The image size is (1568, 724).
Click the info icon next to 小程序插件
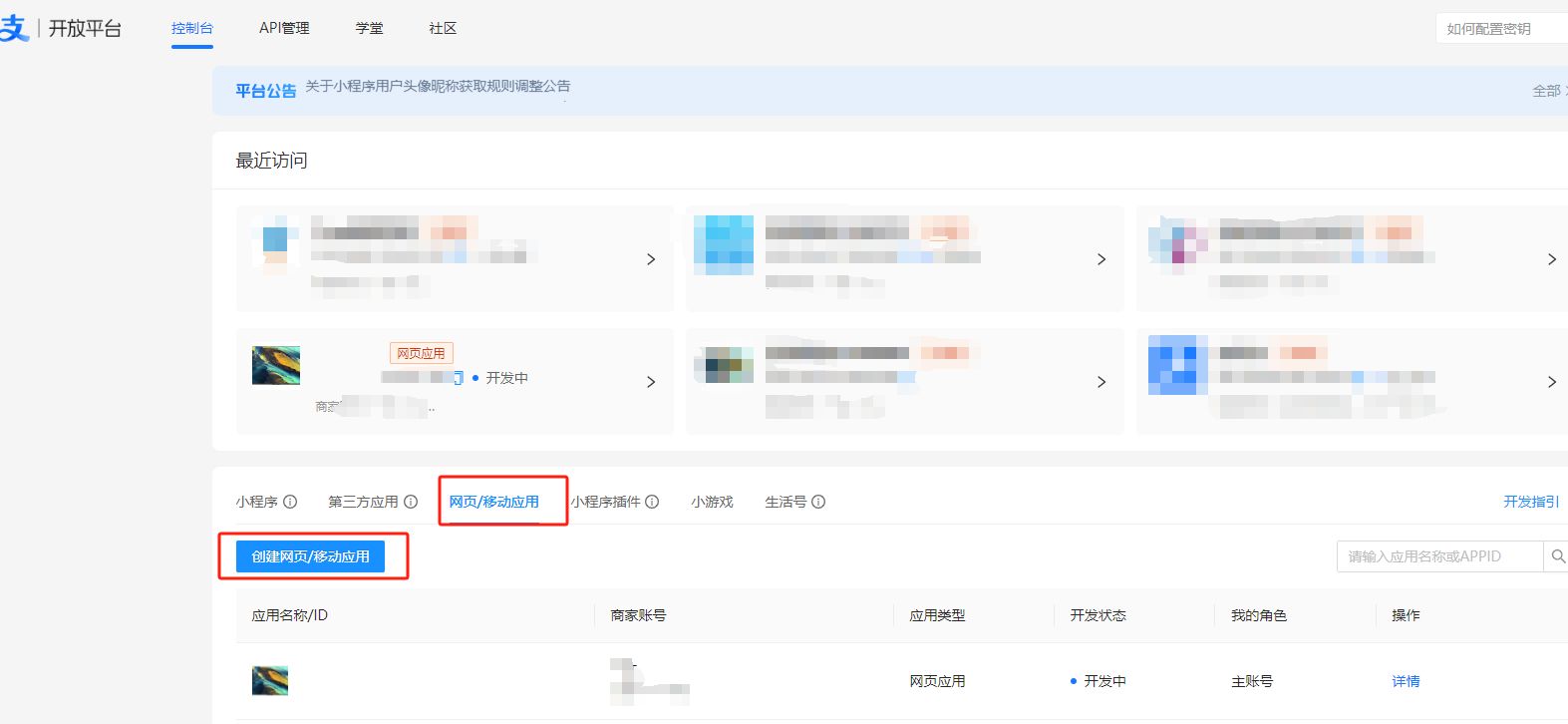pos(652,502)
